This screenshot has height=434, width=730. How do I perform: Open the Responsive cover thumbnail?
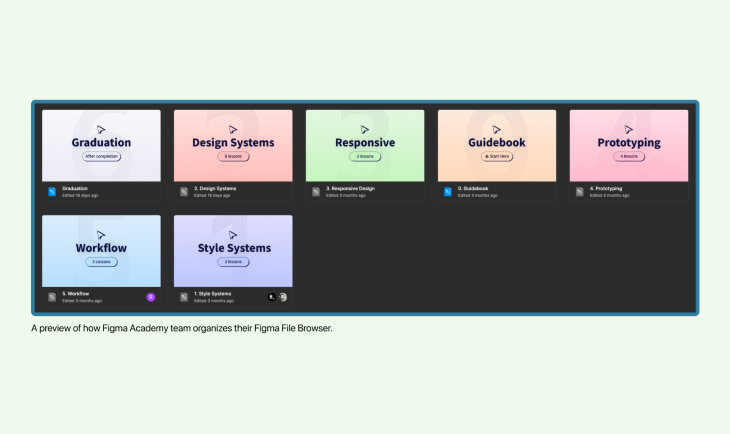365,146
